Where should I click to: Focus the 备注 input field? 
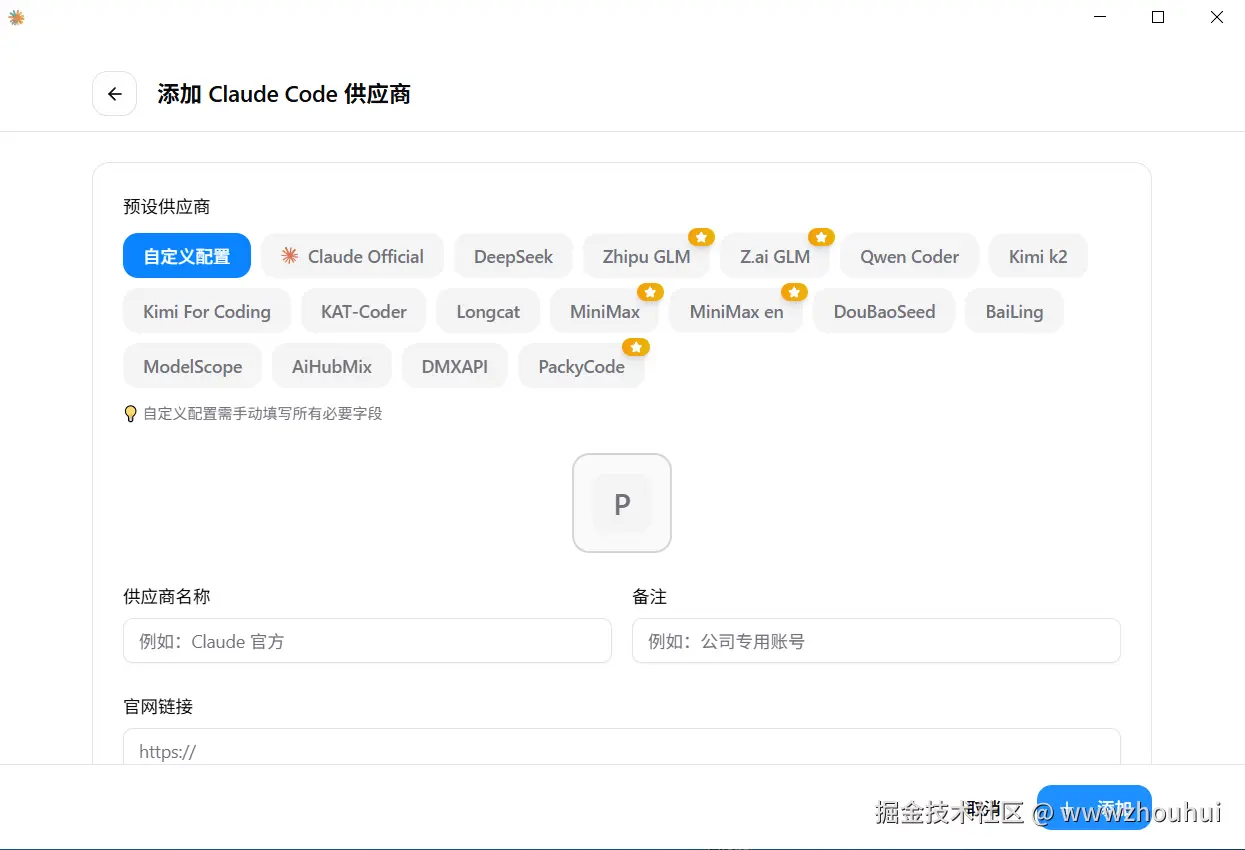pyautogui.click(x=876, y=640)
